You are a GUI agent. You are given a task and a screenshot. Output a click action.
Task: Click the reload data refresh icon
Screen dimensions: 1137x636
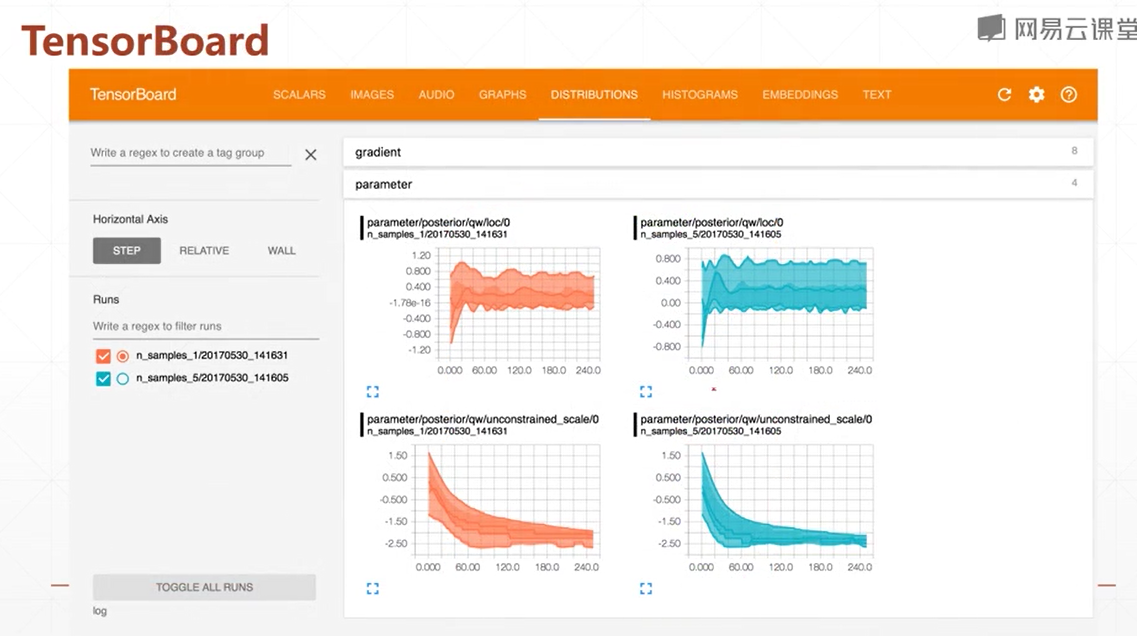[1004, 94]
